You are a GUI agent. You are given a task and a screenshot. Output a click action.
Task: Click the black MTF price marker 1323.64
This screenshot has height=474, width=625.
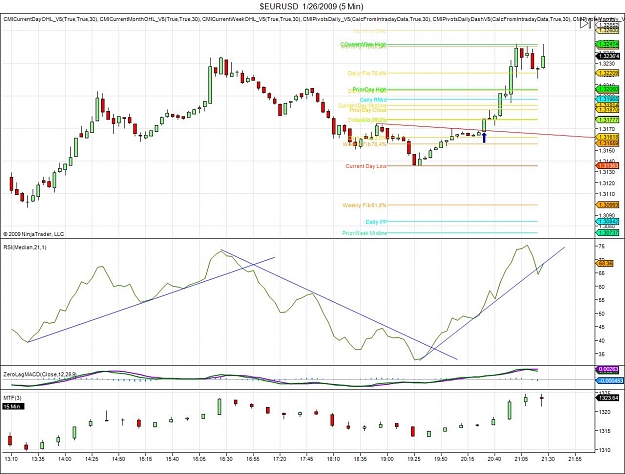607,398
